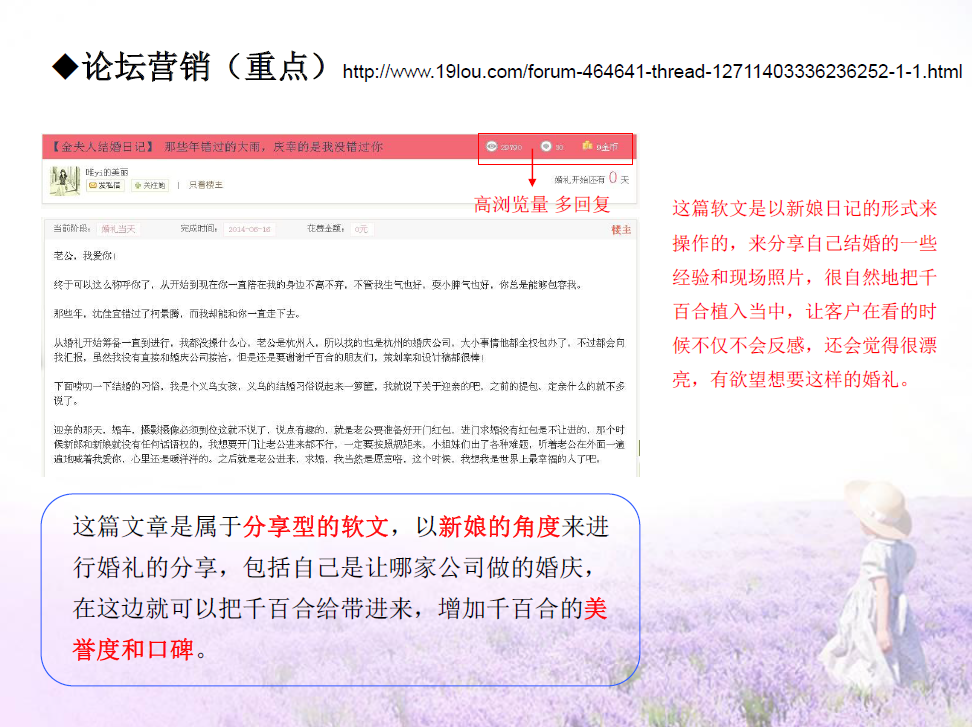Click the poster username beside the avatar
Image resolution: width=972 pixels, height=727 pixels.
[107, 171]
